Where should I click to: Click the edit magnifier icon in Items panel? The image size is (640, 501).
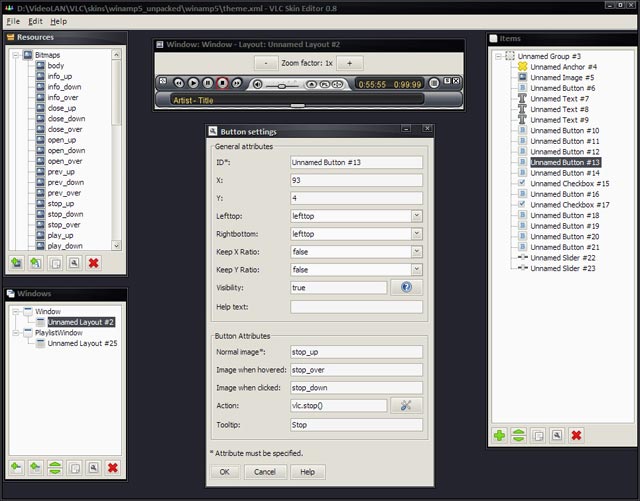(555, 436)
